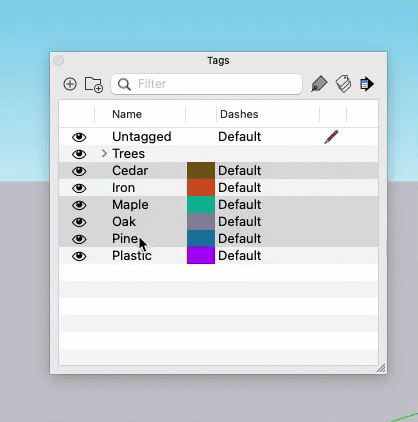Click the gray-purple Oak color swatch

(x=201, y=222)
